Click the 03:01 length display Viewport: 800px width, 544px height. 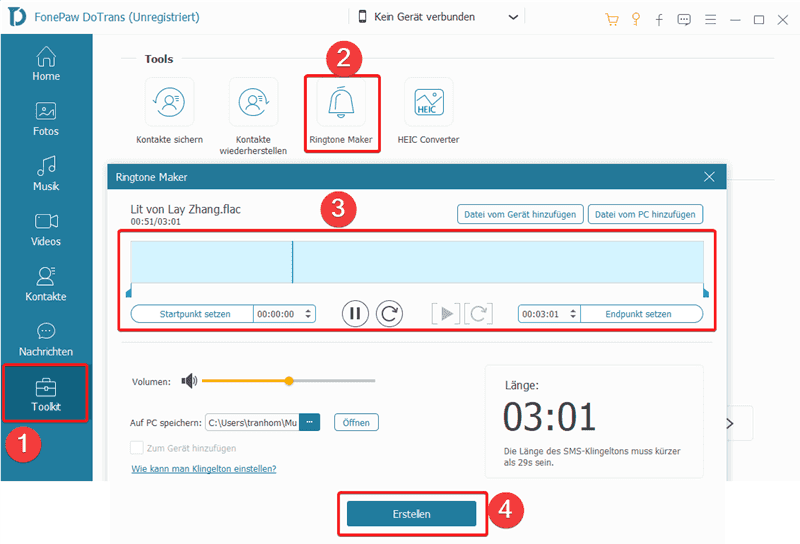(549, 417)
